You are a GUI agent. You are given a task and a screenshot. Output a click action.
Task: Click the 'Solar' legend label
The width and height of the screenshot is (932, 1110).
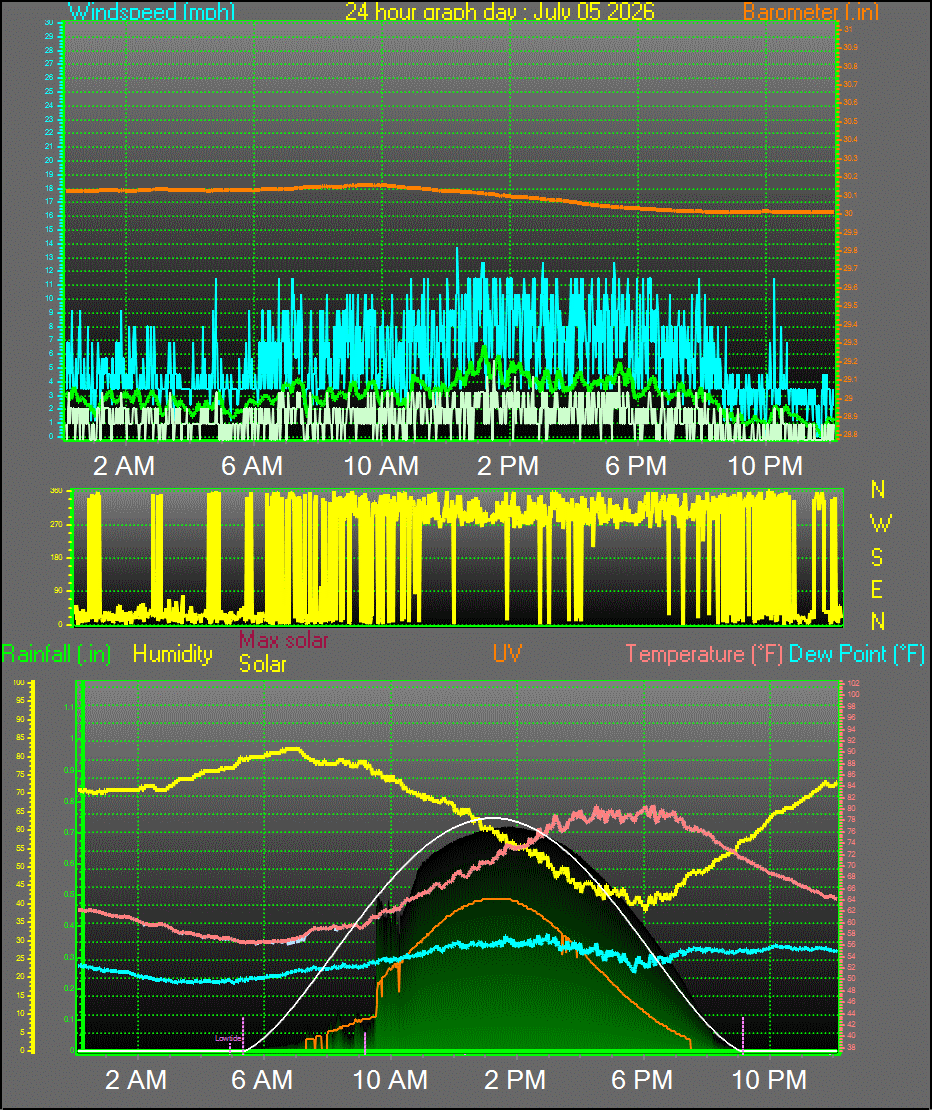tap(263, 664)
